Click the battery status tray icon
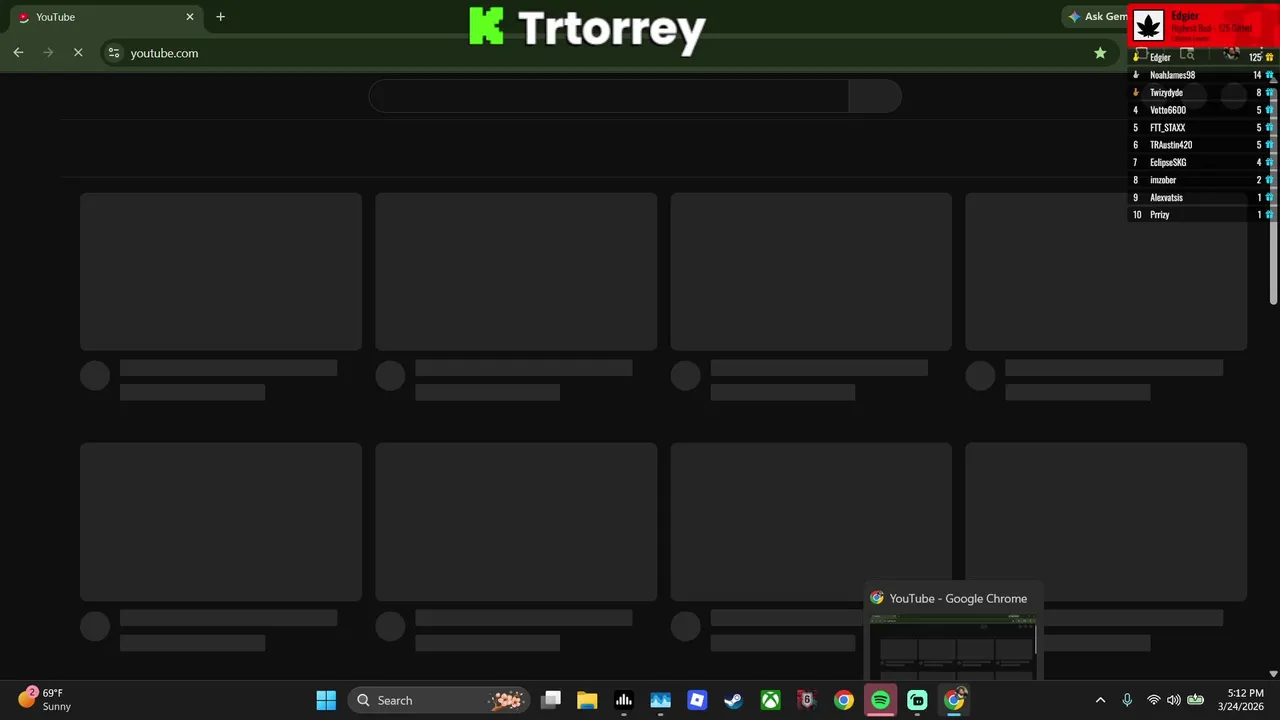 [1195, 700]
